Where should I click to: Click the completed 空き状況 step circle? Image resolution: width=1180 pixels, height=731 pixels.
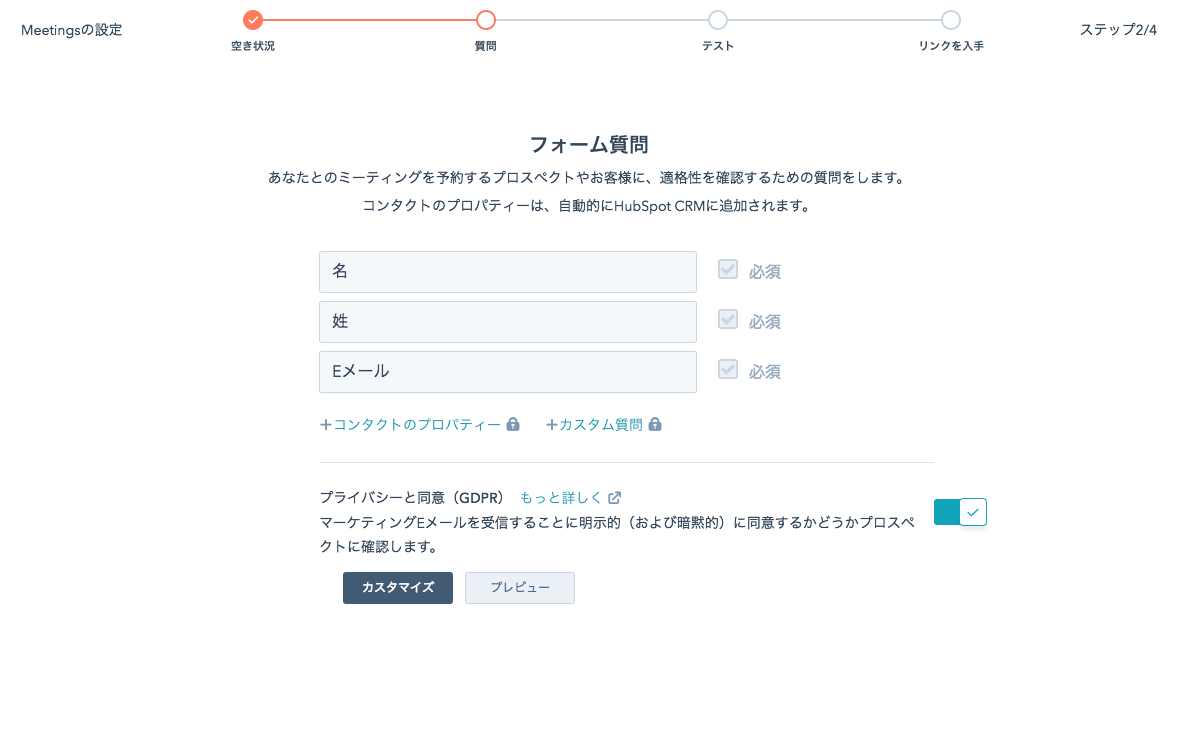[253, 20]
